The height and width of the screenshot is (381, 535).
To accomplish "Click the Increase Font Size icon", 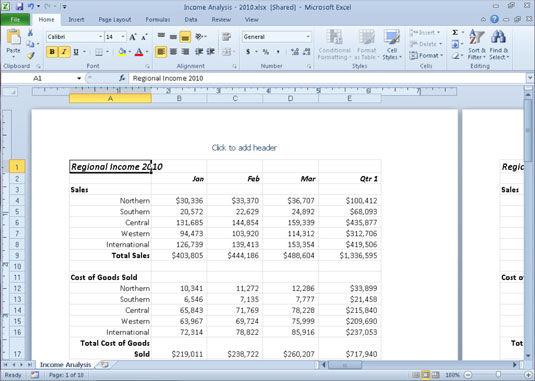I will pyautogui.click(x=133, y=37).
